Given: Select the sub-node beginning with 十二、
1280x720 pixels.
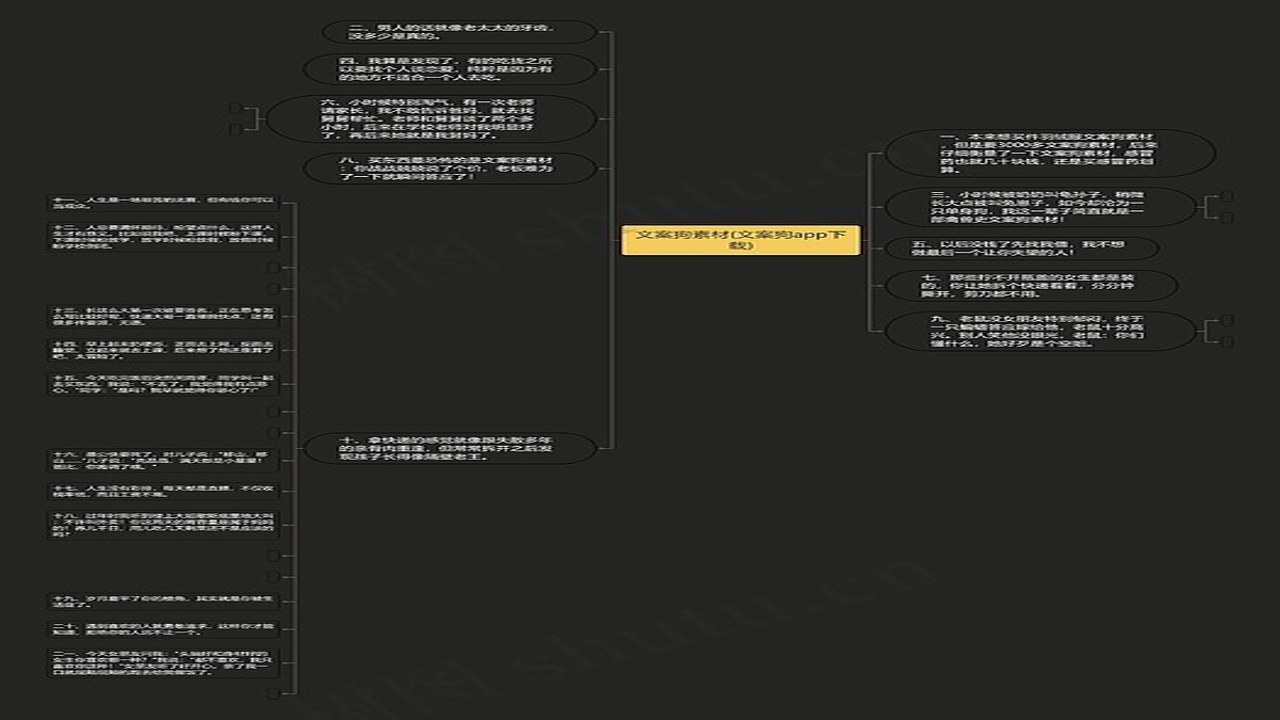Looking at the screenshot, I should click(x=162, y=236).
